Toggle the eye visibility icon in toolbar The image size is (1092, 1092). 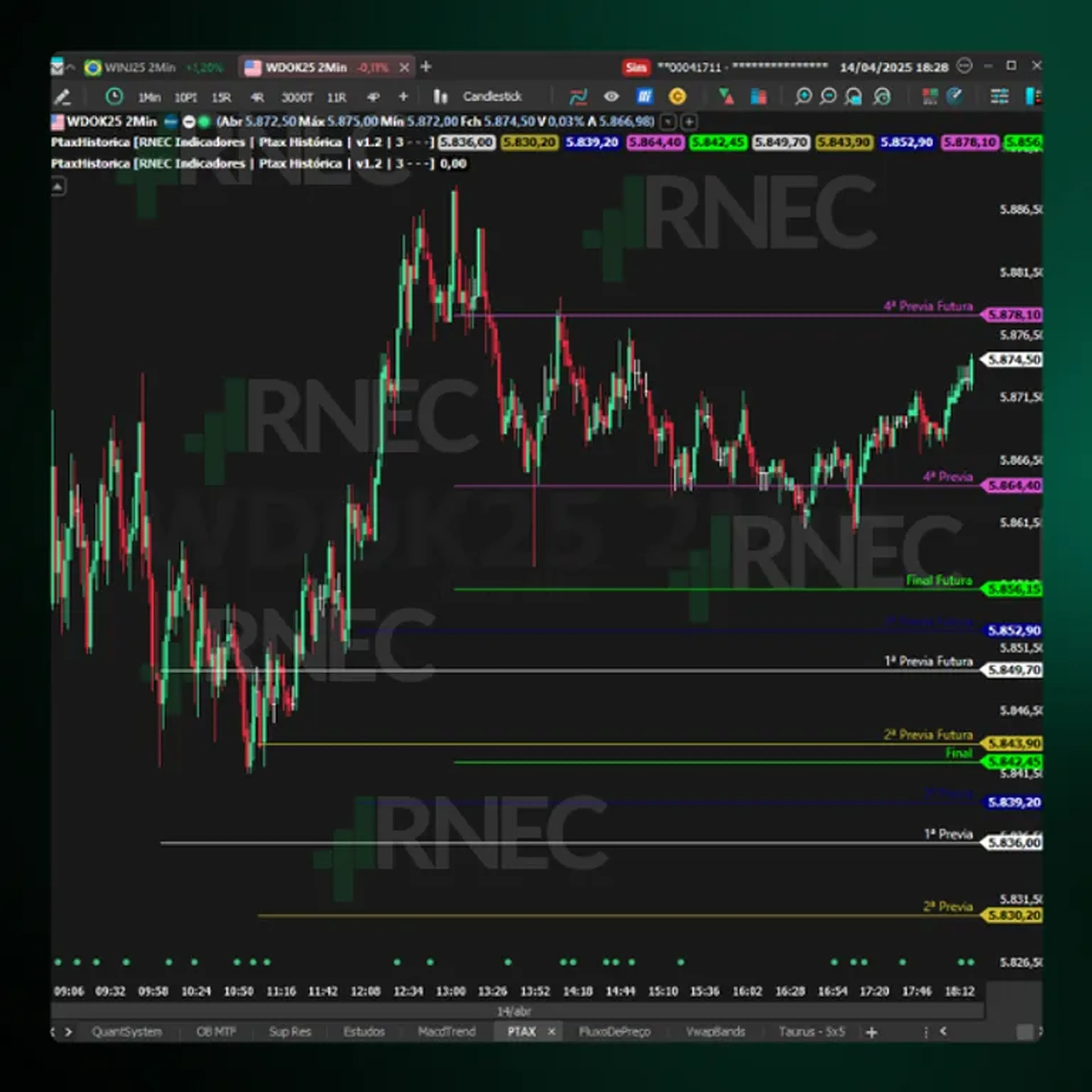[611, 97]
